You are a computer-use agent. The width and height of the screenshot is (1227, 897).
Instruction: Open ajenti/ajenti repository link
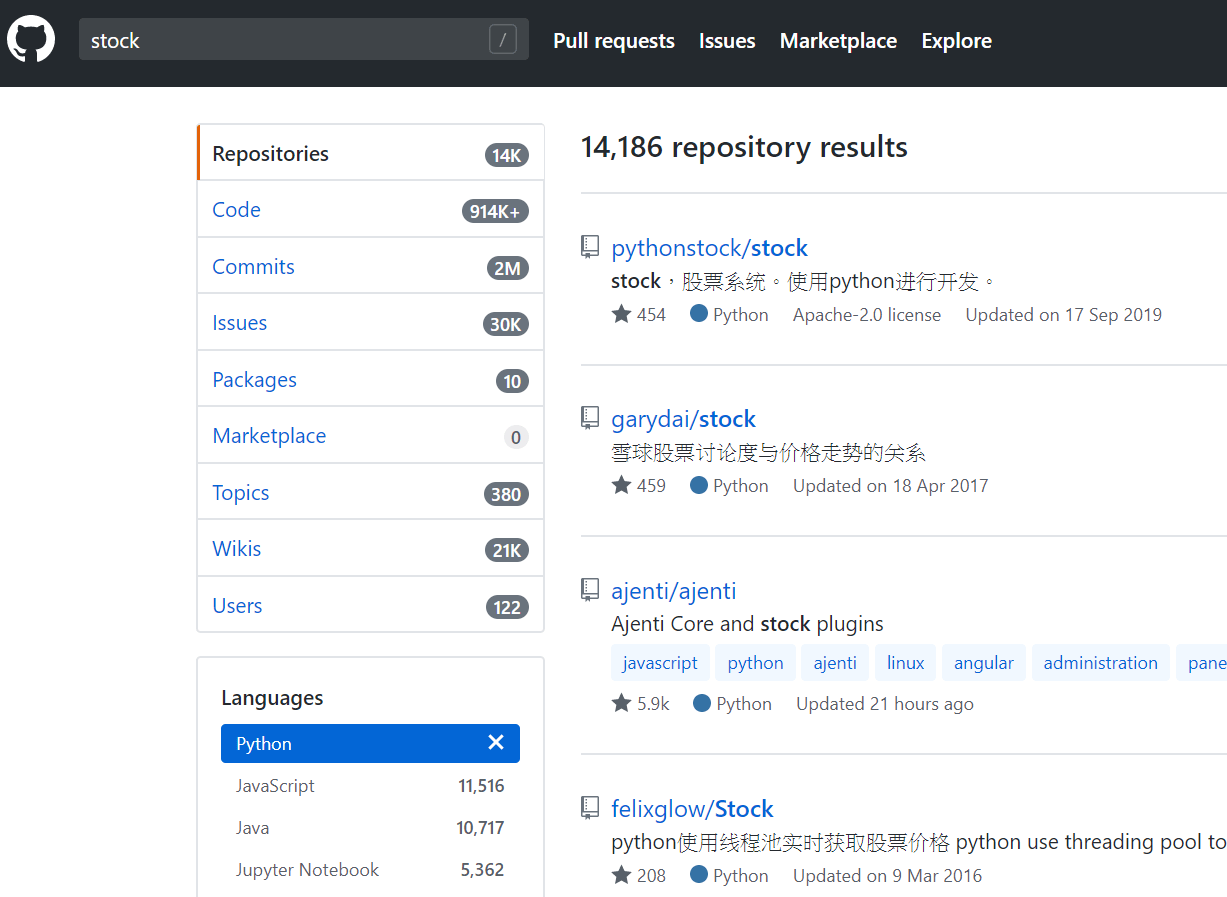coord(673,591)
